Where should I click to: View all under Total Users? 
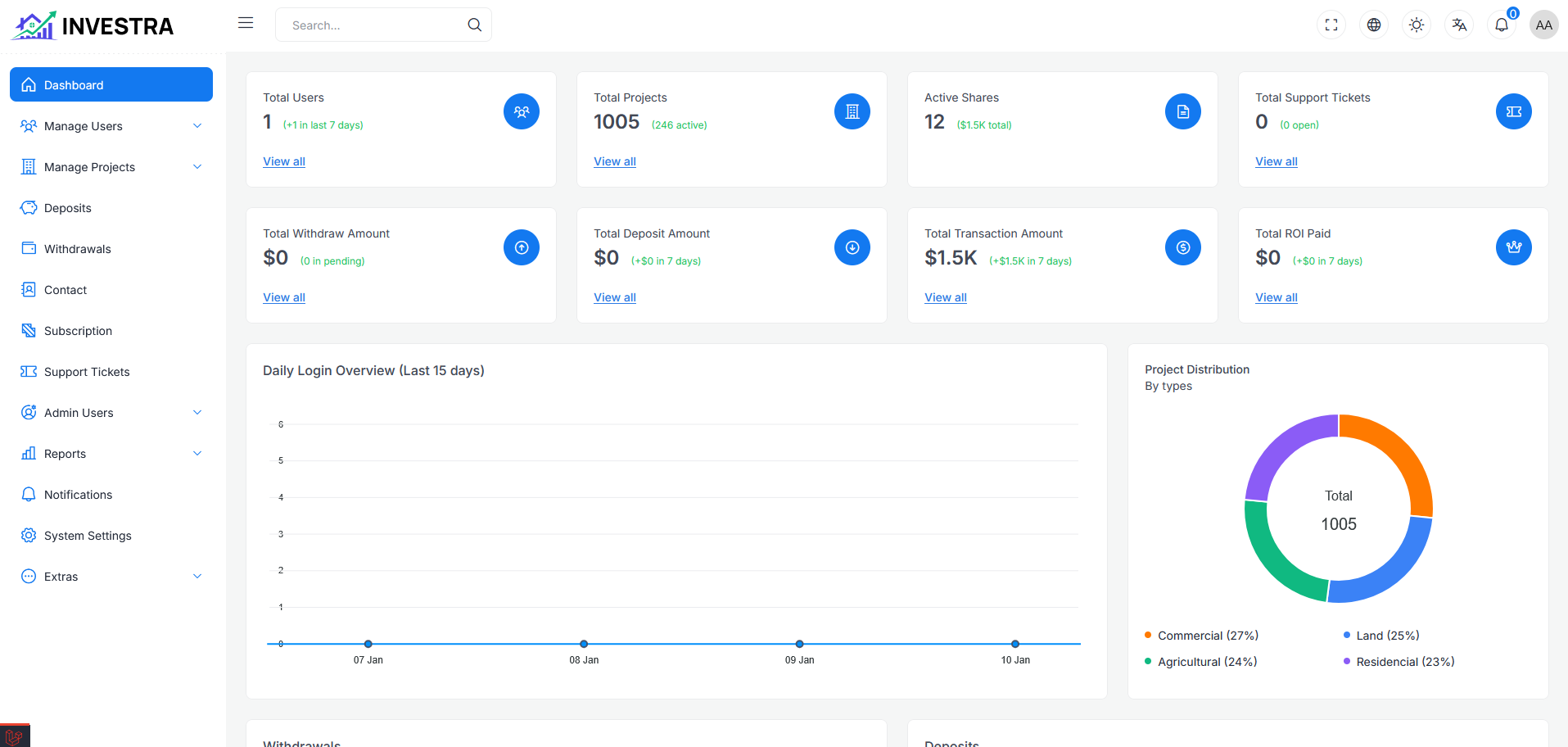284,161
